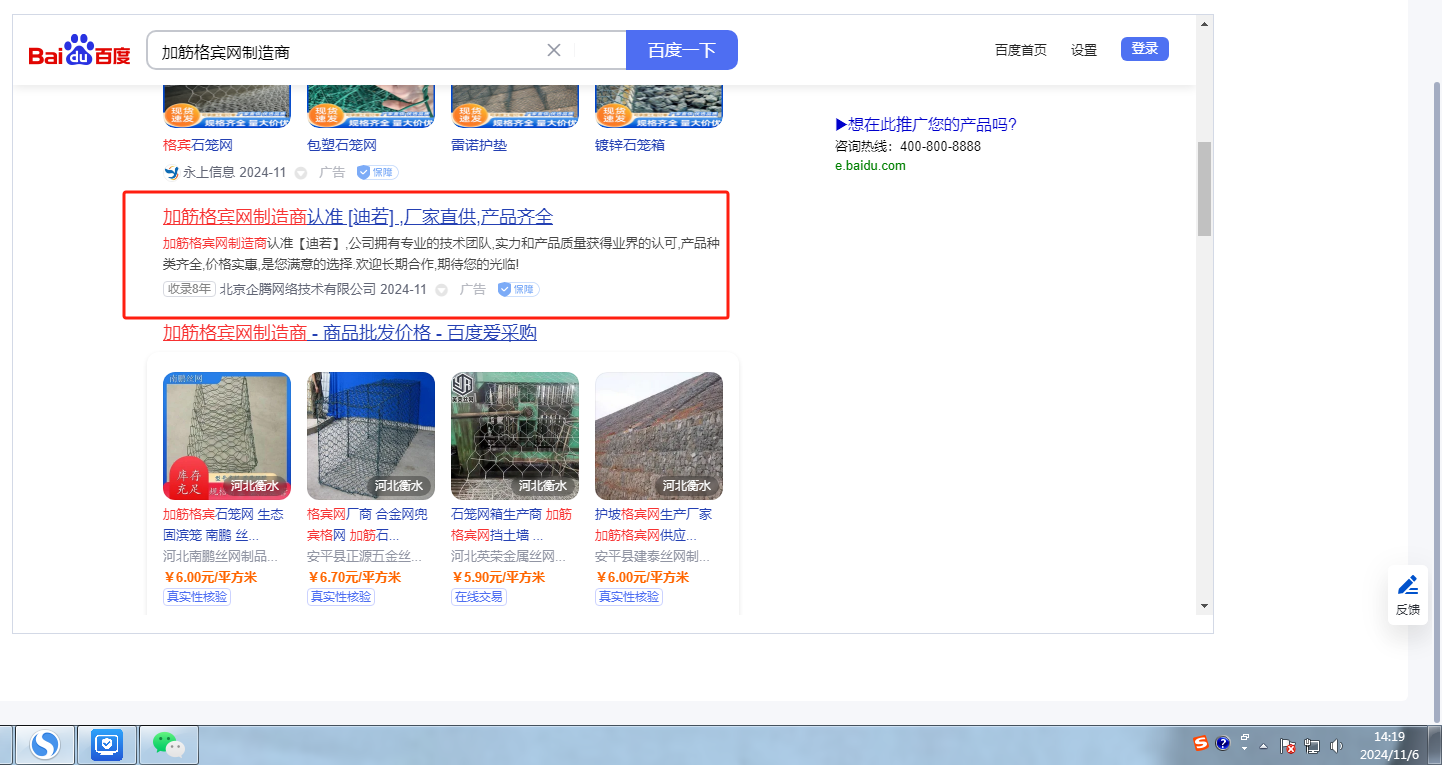Click the 永上信息 advertiser logo icon
Image resolution: width=1442 pixels, height=765 pixels.
point(171,172)
